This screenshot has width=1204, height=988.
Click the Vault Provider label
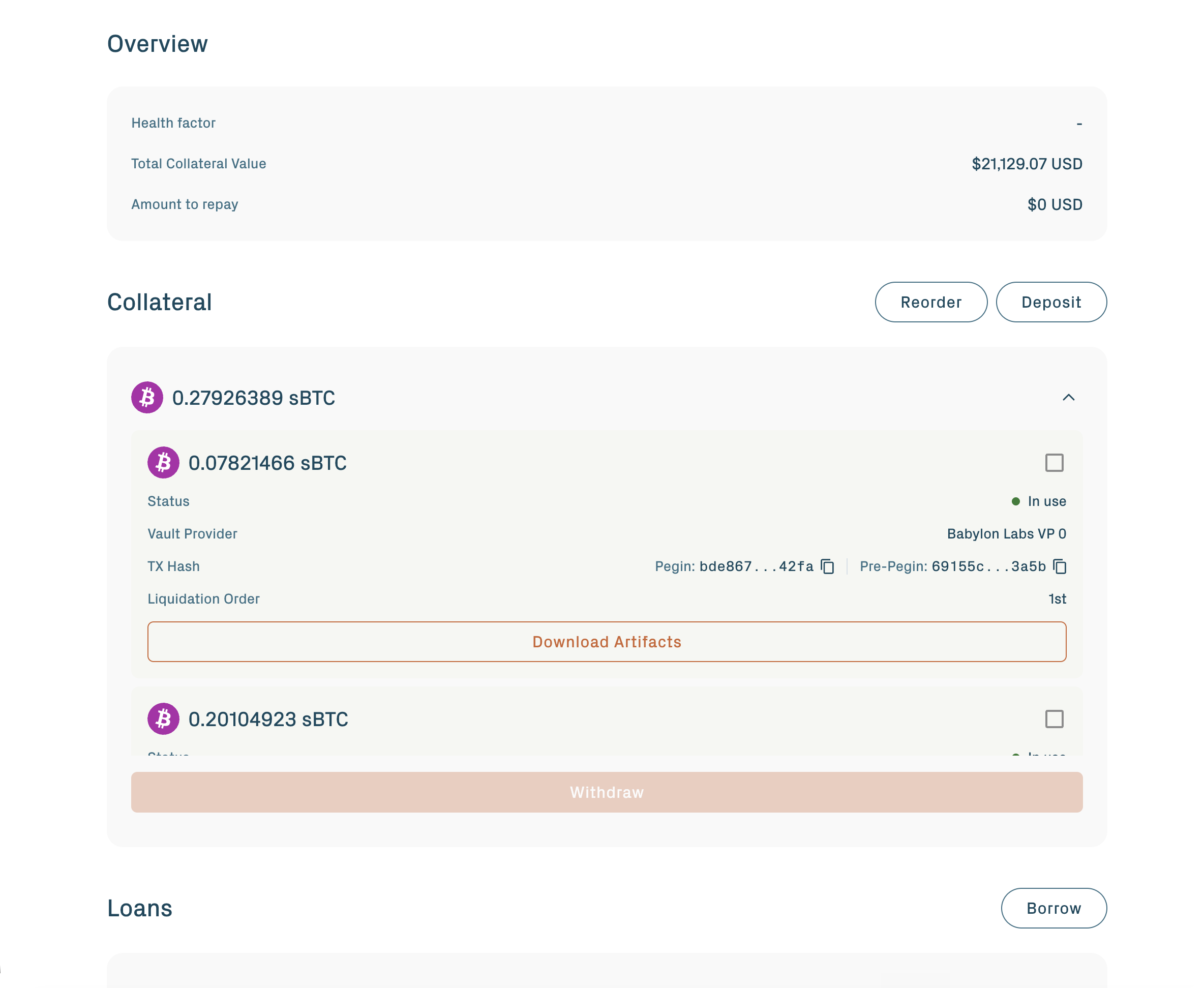pos(192,534)
